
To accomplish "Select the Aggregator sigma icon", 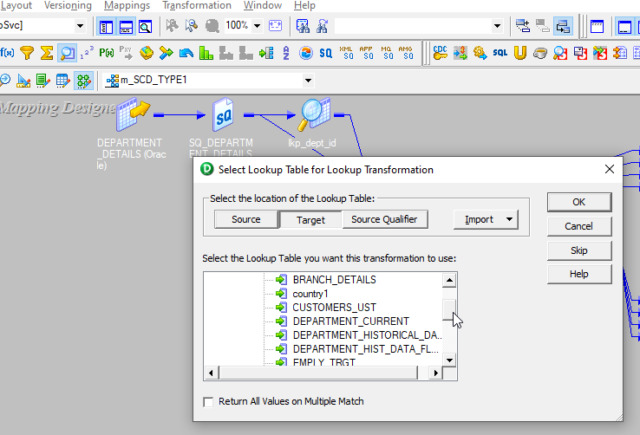I will pos(46,52).
